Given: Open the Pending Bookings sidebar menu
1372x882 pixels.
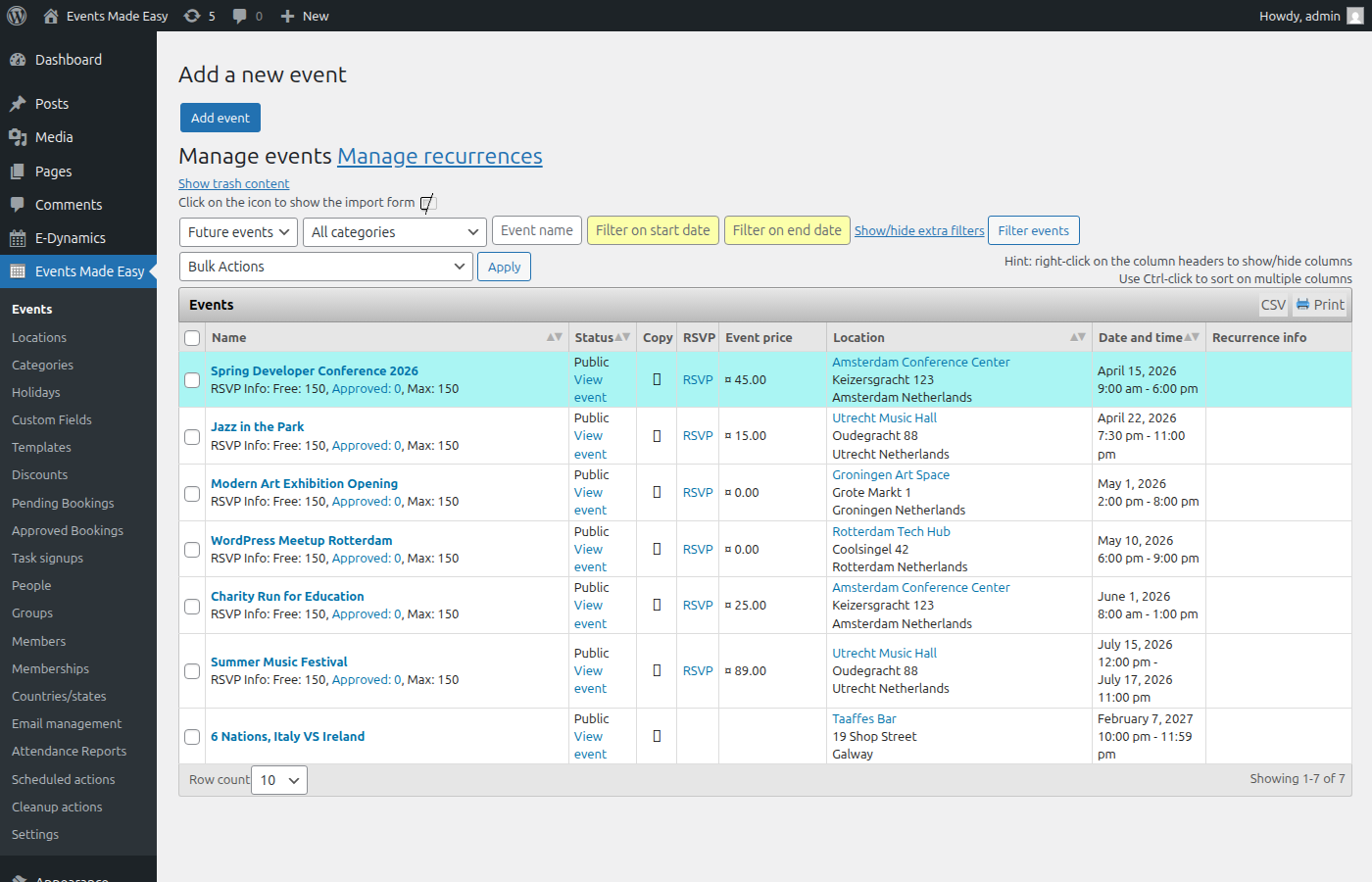Looking at the screenshot, I should [x=64, y=503].
